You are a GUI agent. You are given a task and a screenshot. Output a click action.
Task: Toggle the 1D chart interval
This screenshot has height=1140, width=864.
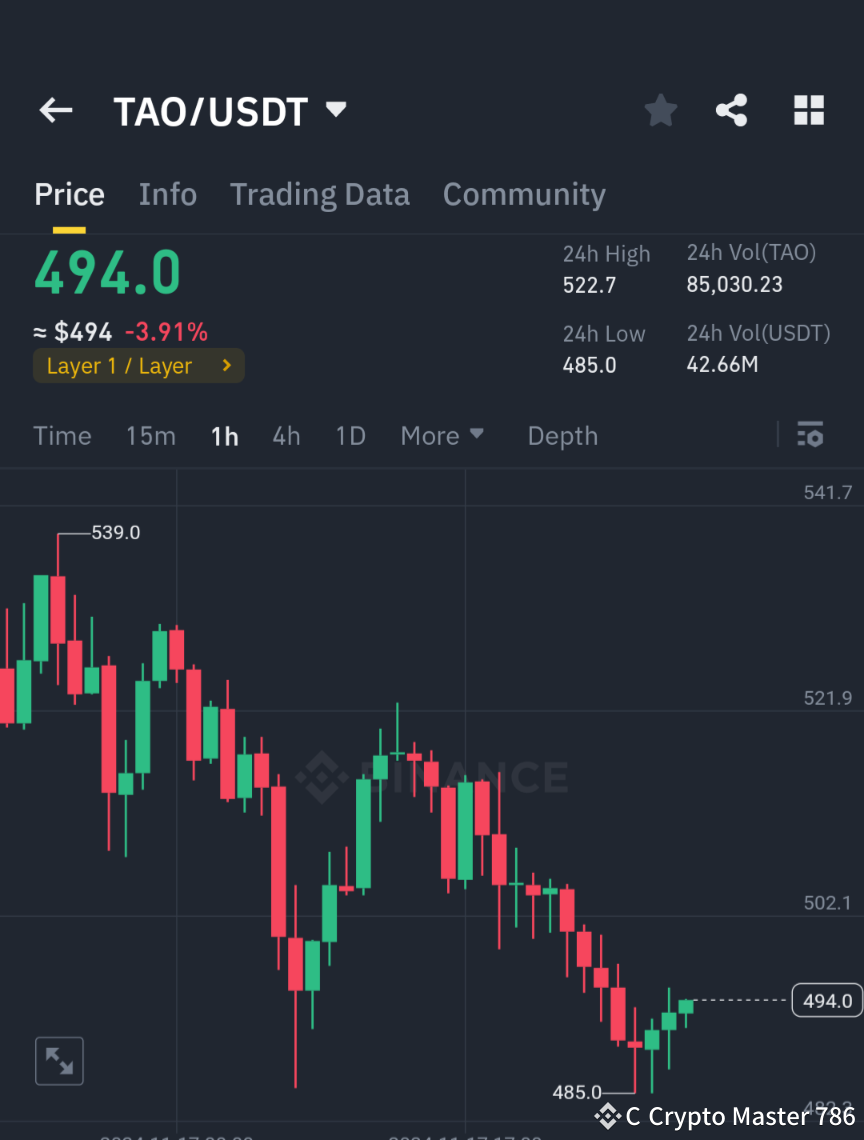point(350,435)
